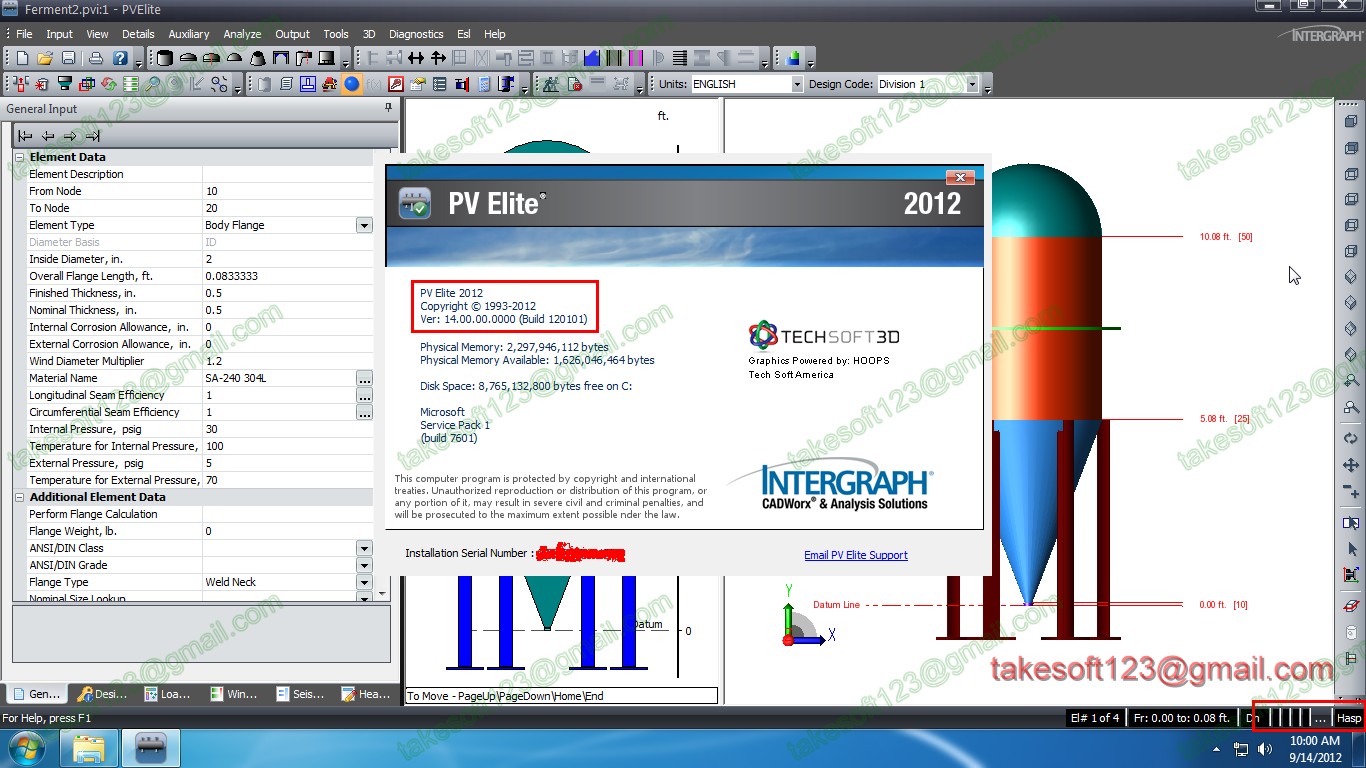Switch to the Seis... tab
The image size is (1366, 768).
(x=299, y=694)
